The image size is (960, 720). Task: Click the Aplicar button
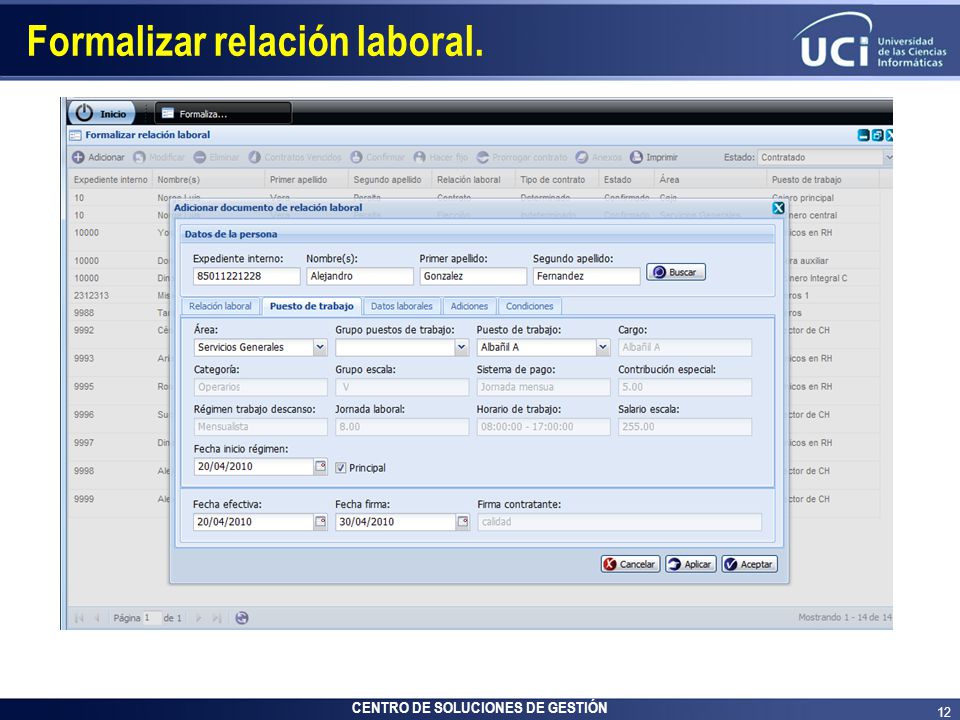coord(691,564)
